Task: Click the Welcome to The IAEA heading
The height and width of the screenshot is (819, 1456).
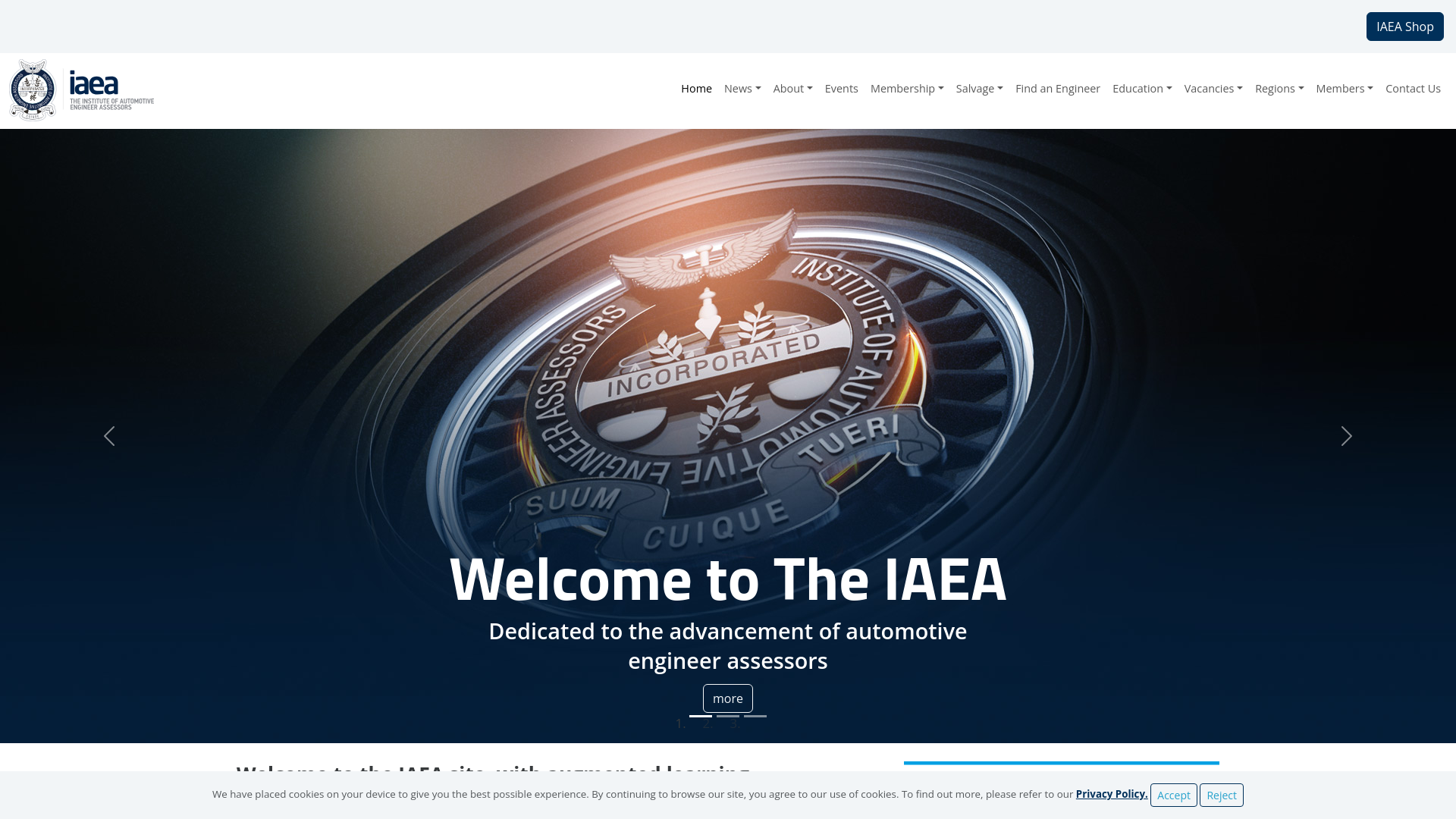Action: click(x=728, y=579)
